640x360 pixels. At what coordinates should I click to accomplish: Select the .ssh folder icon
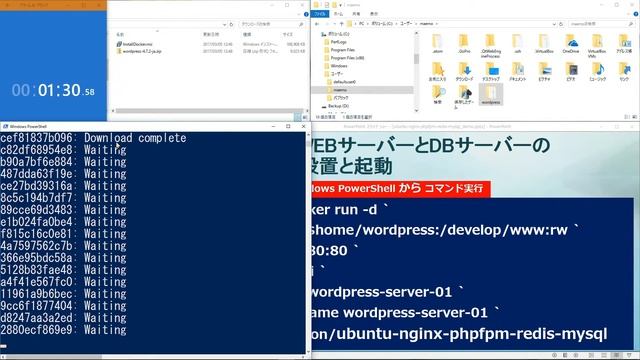click(x=517, y=44)
